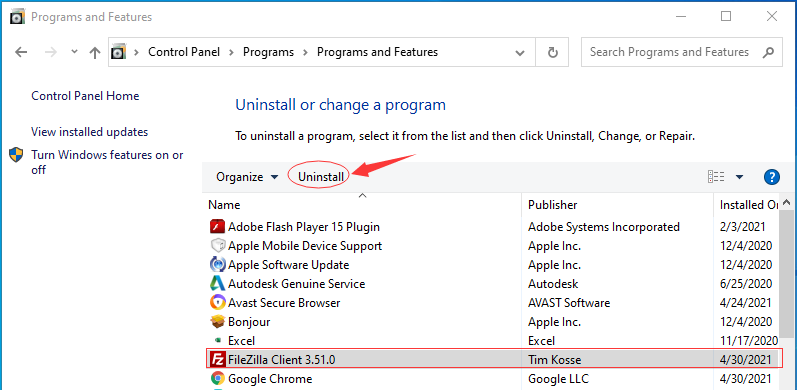Open Control Panel Home link
Viewport: 797px width, 390px height.
click(x=85, y=96)
